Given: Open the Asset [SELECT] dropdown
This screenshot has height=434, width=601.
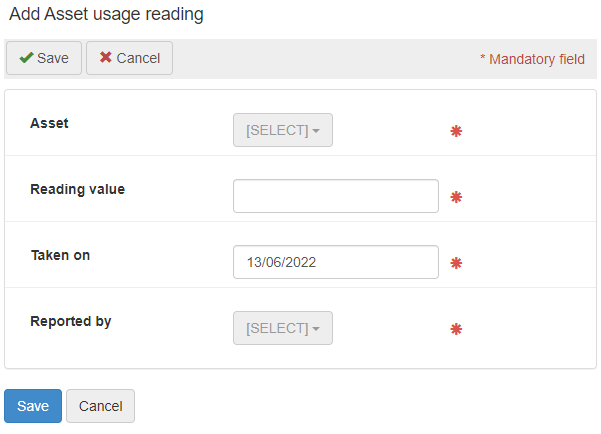Looking at the screenshot, I should (282, 130).
